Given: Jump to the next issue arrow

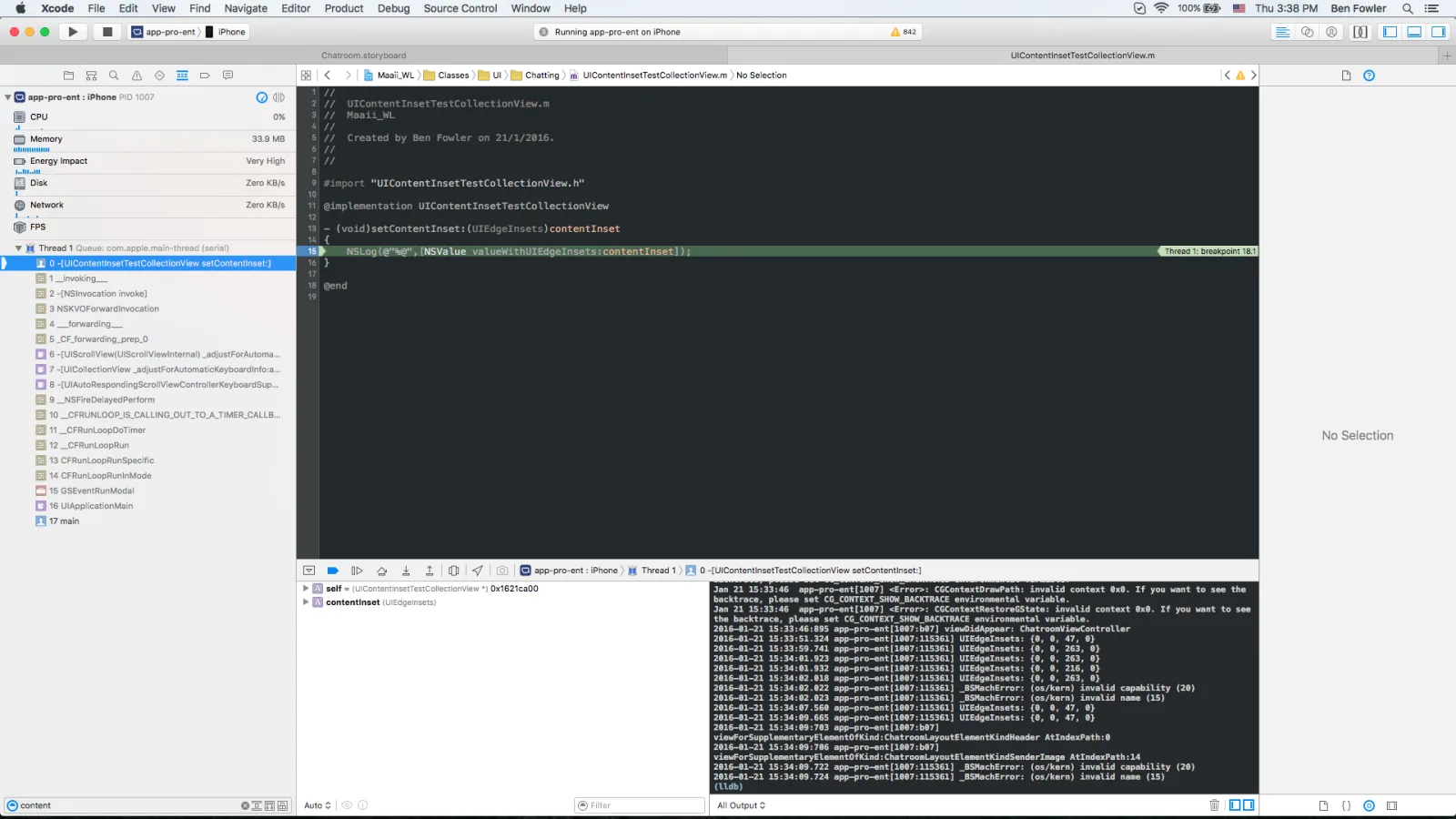Looking at the screenshot, I should [1253, 76].
